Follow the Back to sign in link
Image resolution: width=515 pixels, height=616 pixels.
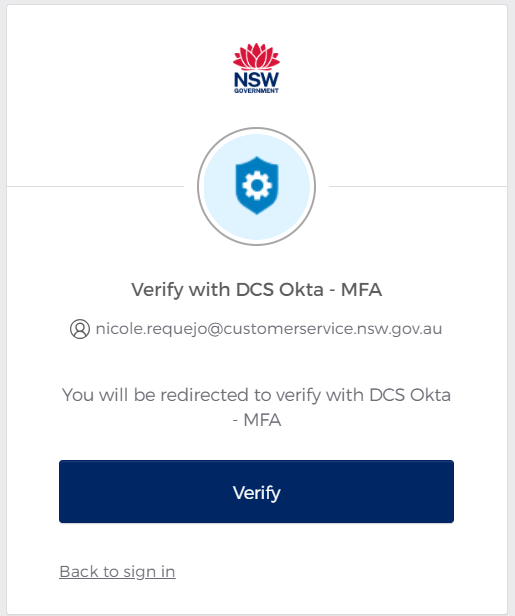coord(117,572)
